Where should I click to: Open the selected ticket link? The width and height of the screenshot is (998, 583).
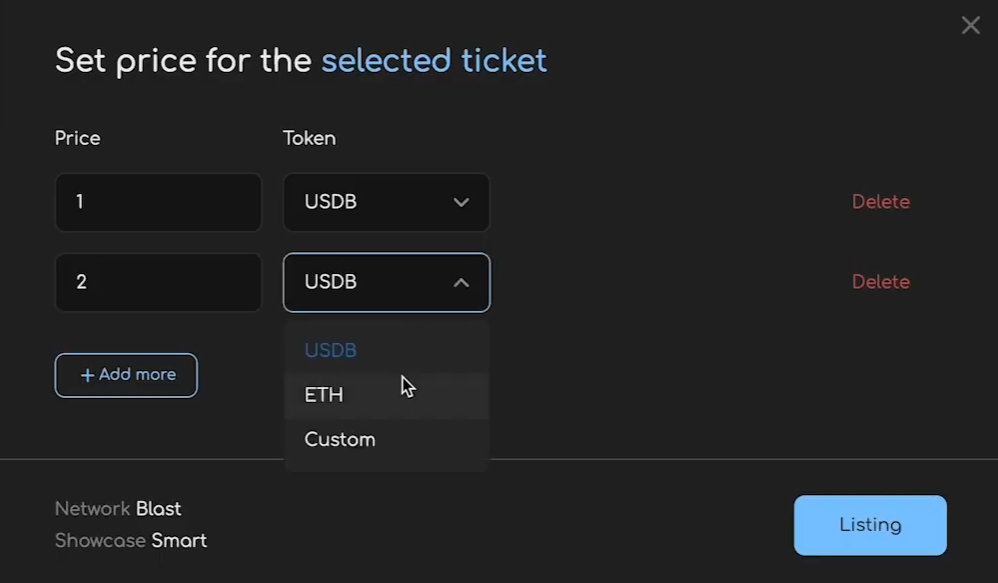pyautogui.click(x=433, y=60)
